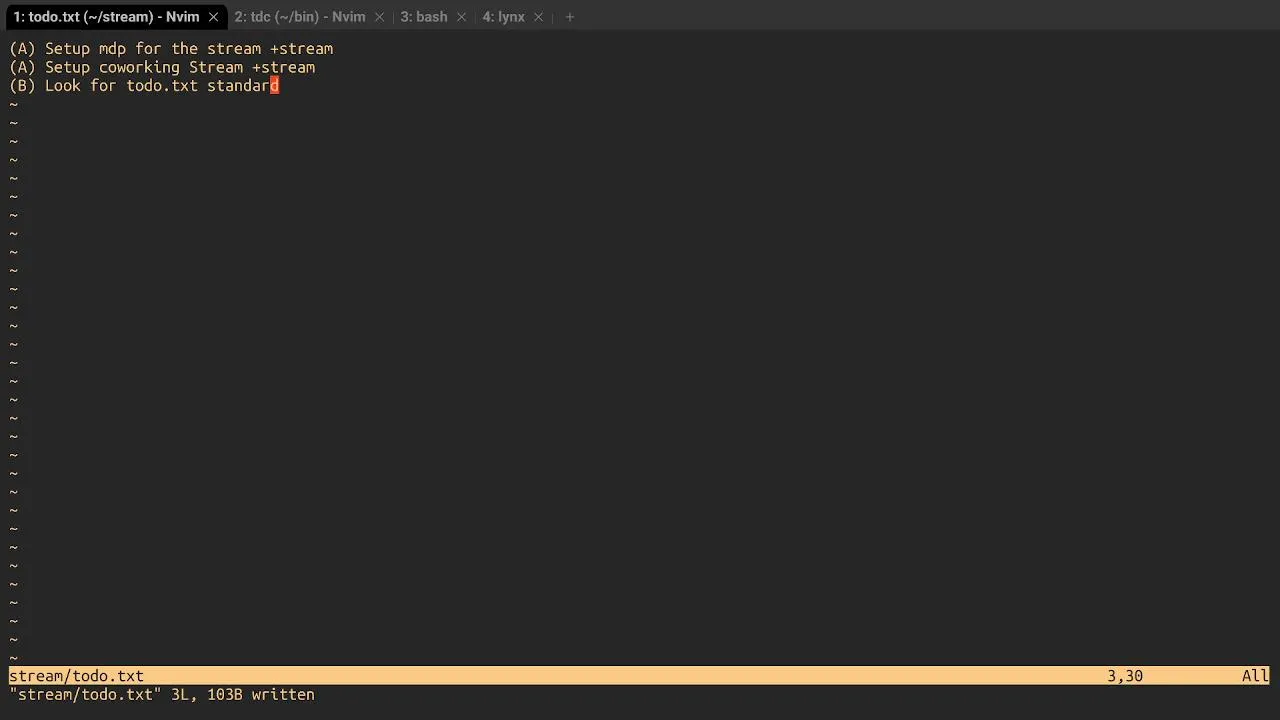
Task: Close the bash tab
Action: pyautogui.click(x=461, y=17)
